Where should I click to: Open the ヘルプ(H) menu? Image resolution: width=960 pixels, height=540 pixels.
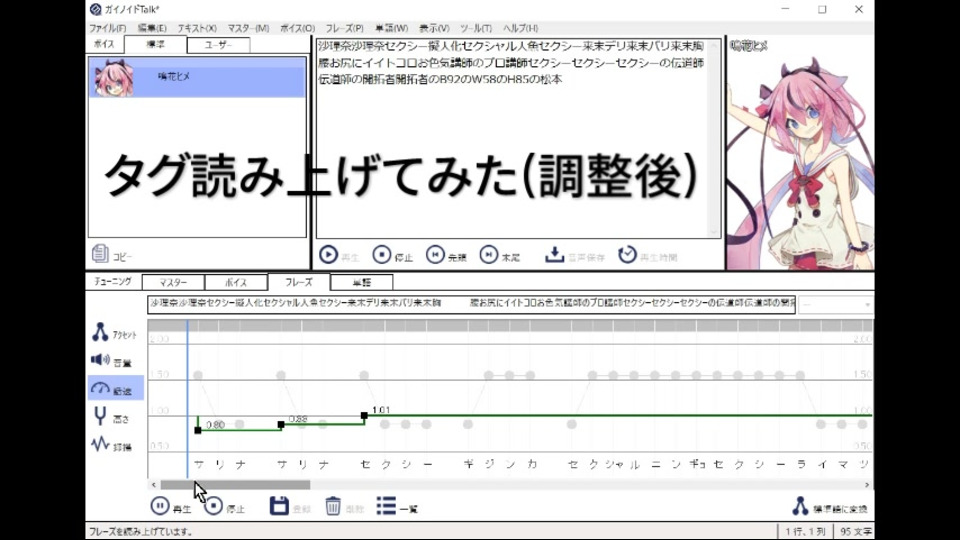(520, 28)
